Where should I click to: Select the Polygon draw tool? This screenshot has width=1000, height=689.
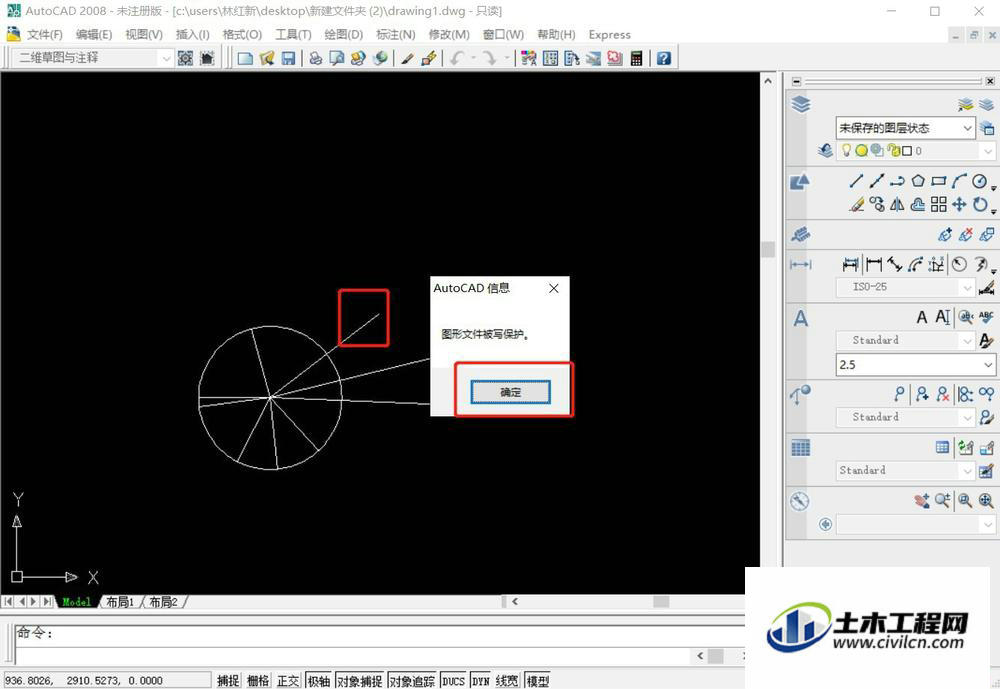pyautogui.click(x=918, y=181)
